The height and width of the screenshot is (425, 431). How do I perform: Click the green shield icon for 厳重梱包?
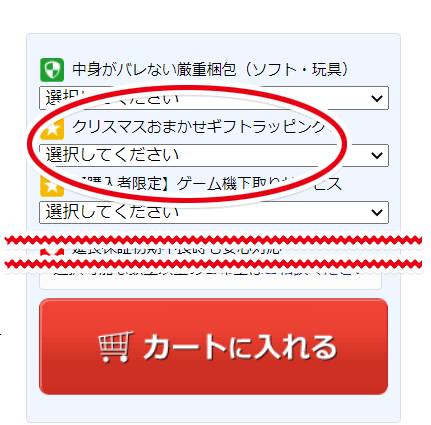click(x=52, y=70)
